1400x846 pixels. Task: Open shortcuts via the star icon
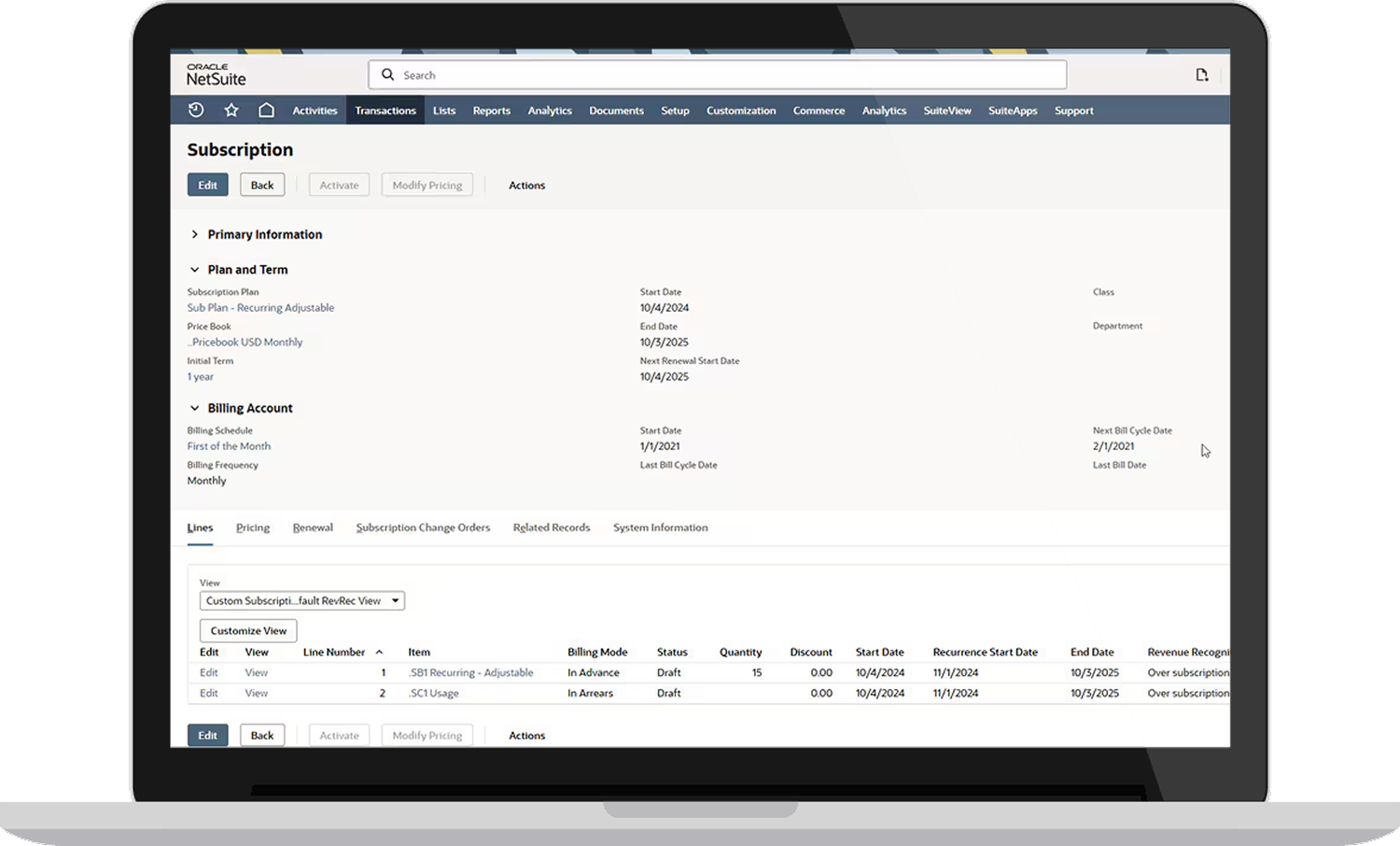click(231, 109)
